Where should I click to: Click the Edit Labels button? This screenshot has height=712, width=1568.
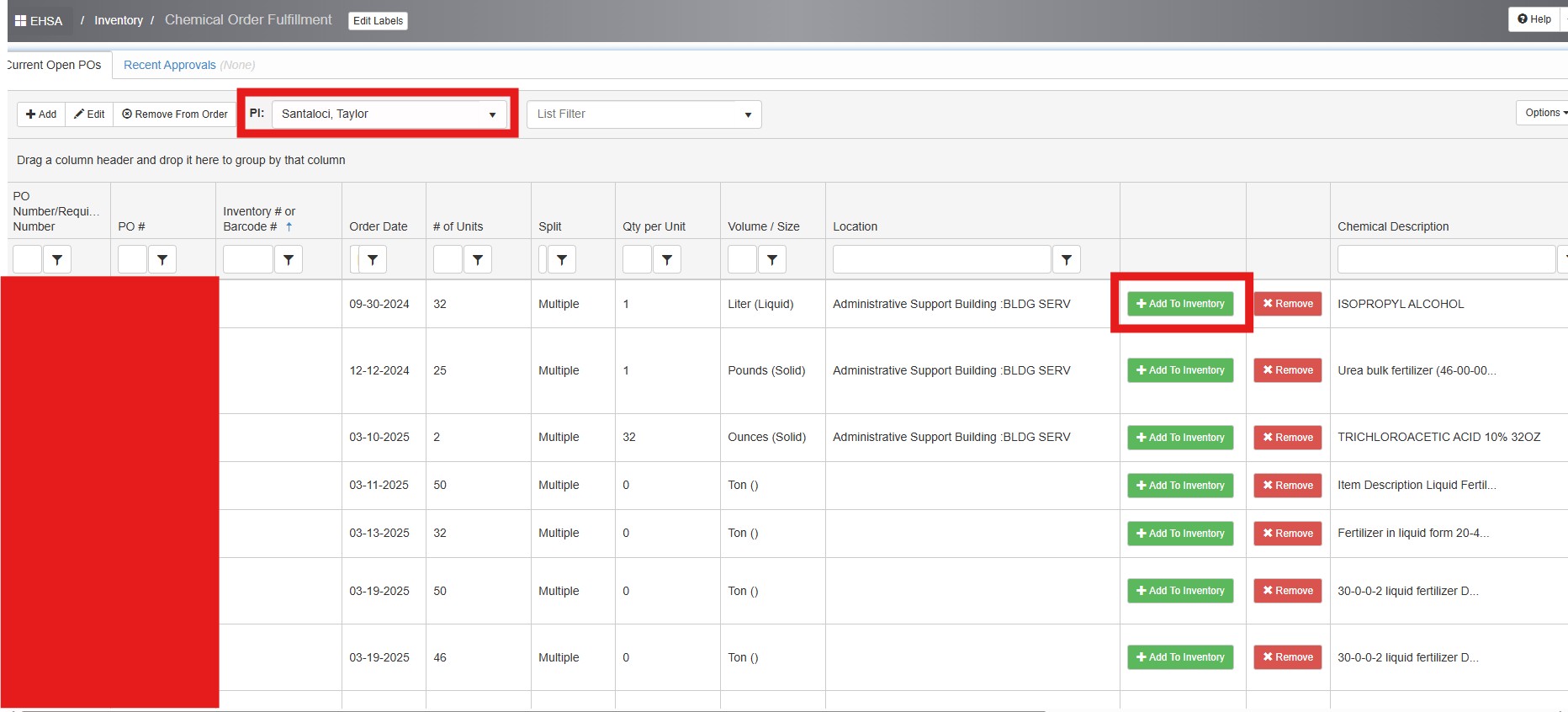pos(378,21)
